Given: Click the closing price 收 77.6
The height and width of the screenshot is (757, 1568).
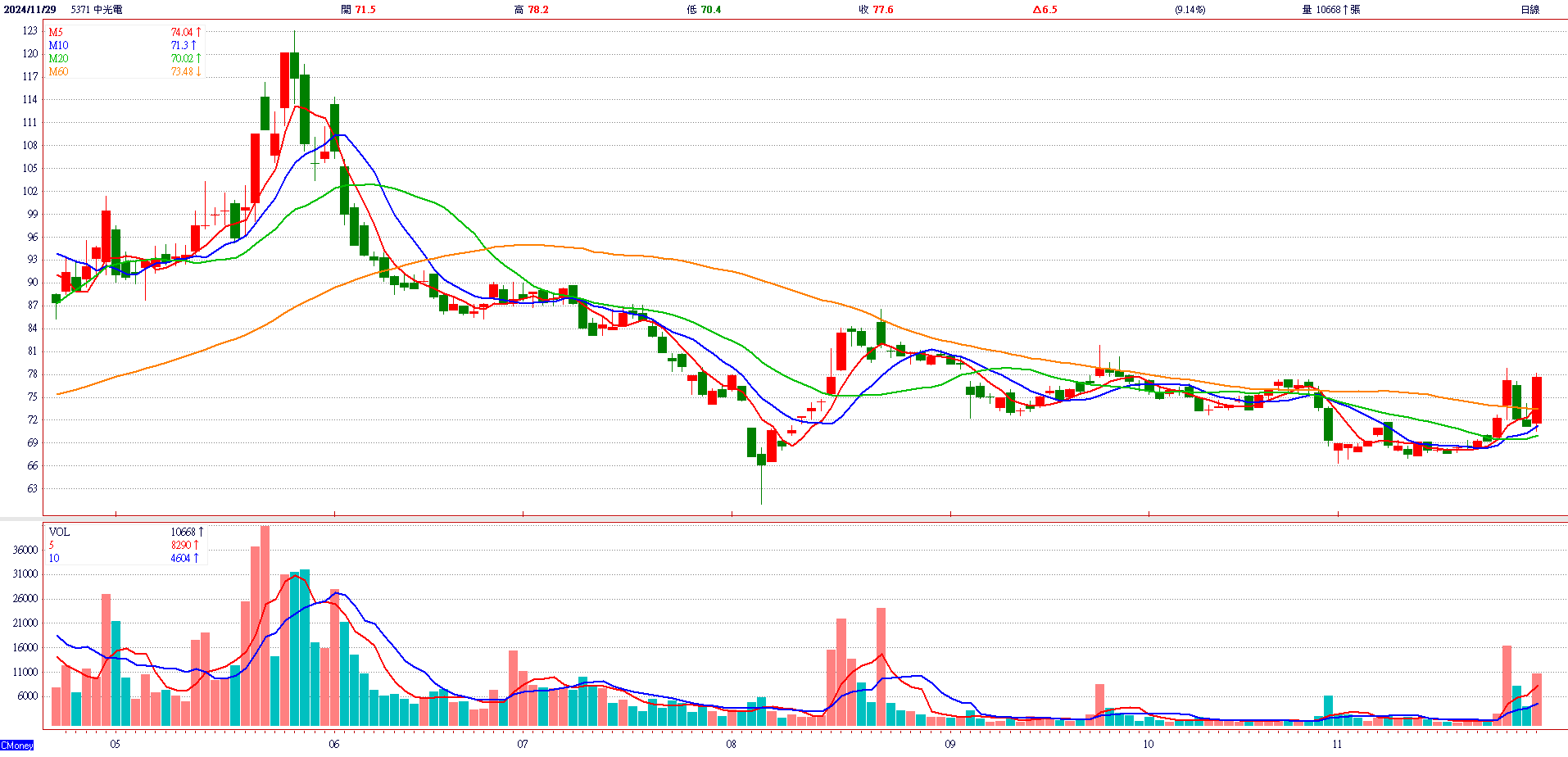Looking at the screenshot, I should click(876, 10).
